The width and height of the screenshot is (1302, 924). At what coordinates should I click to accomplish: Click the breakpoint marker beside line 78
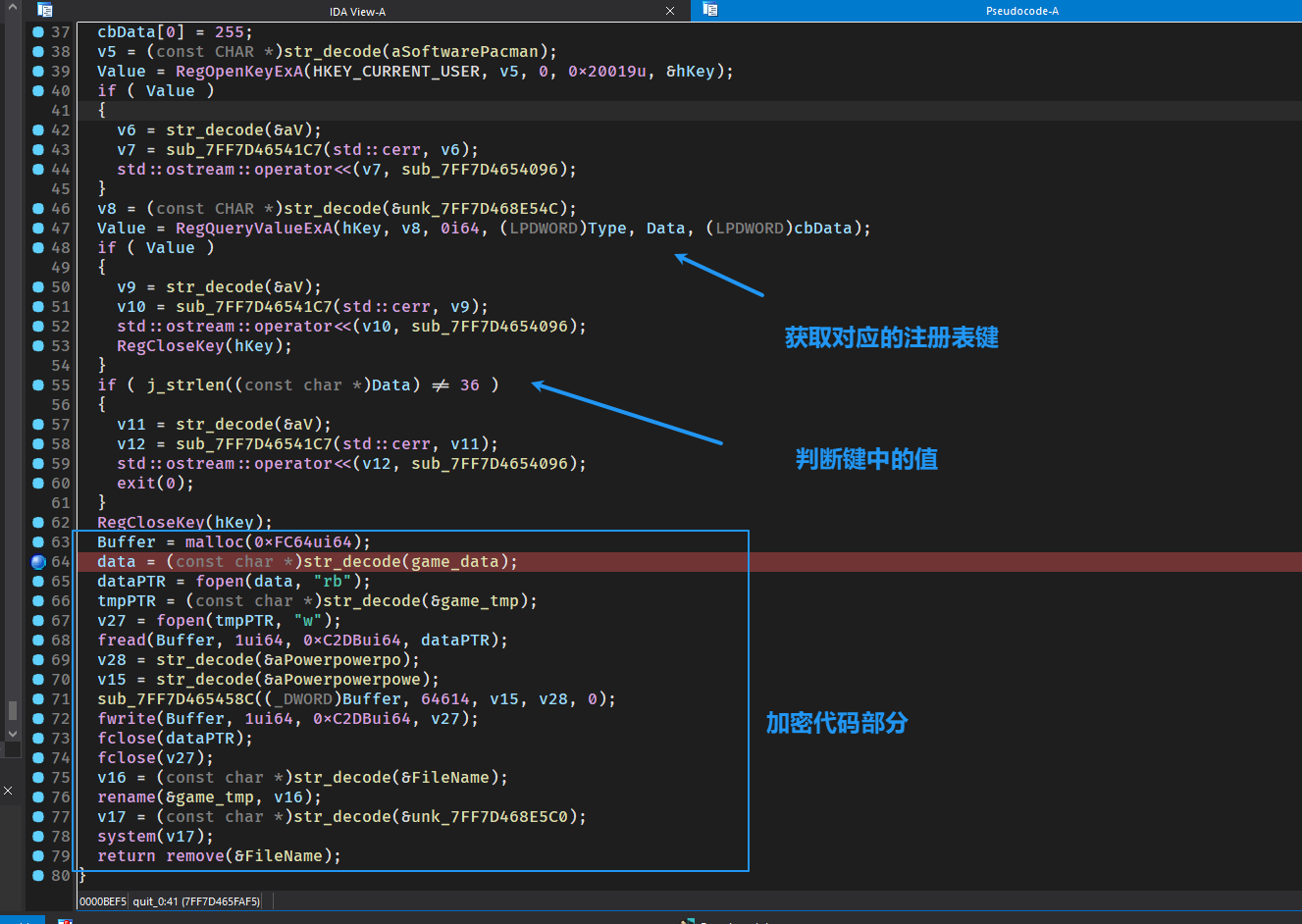click(38, 837)
